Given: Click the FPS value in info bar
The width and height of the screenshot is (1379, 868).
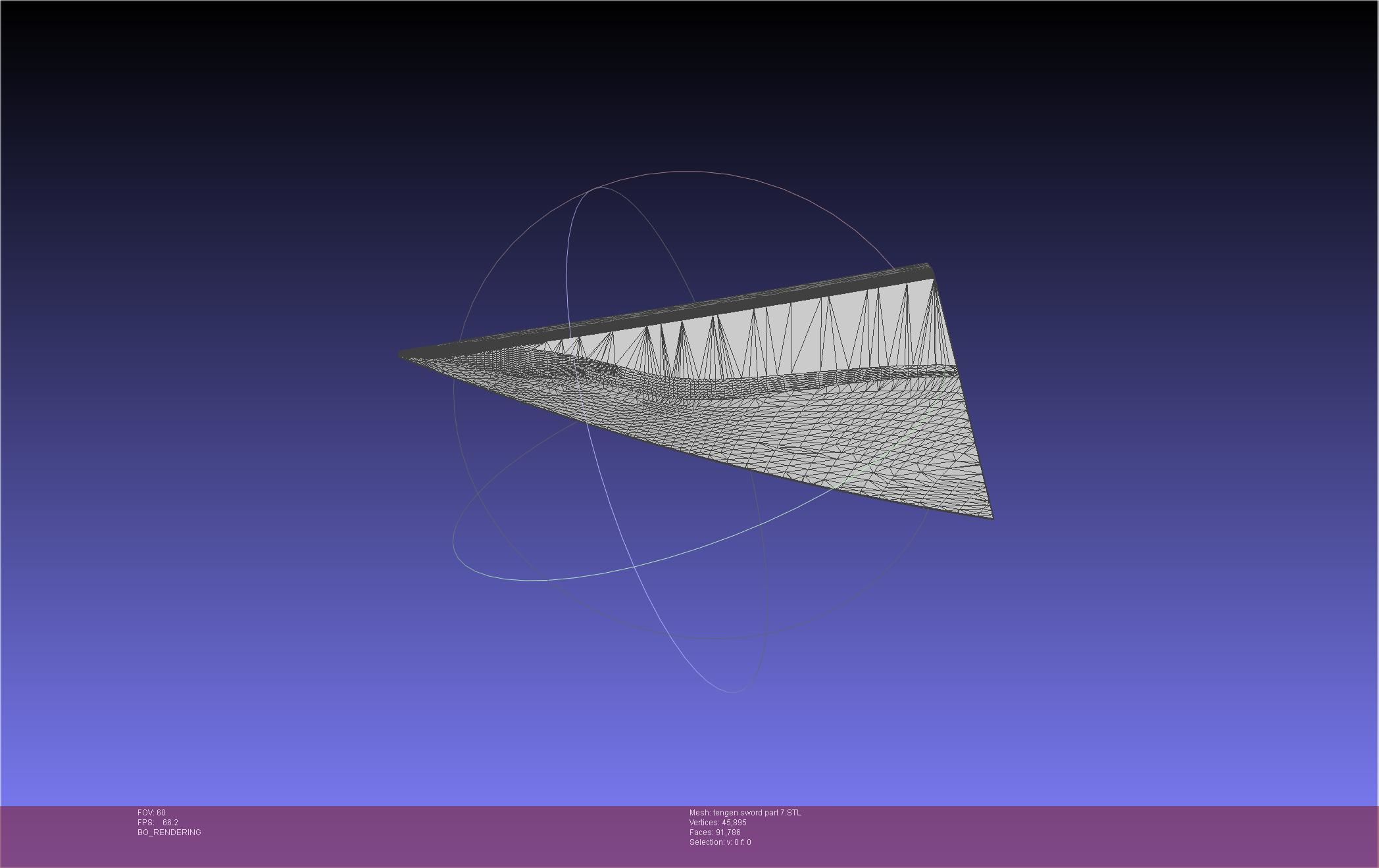Looking at the screenshot, I should click(170, 823).
